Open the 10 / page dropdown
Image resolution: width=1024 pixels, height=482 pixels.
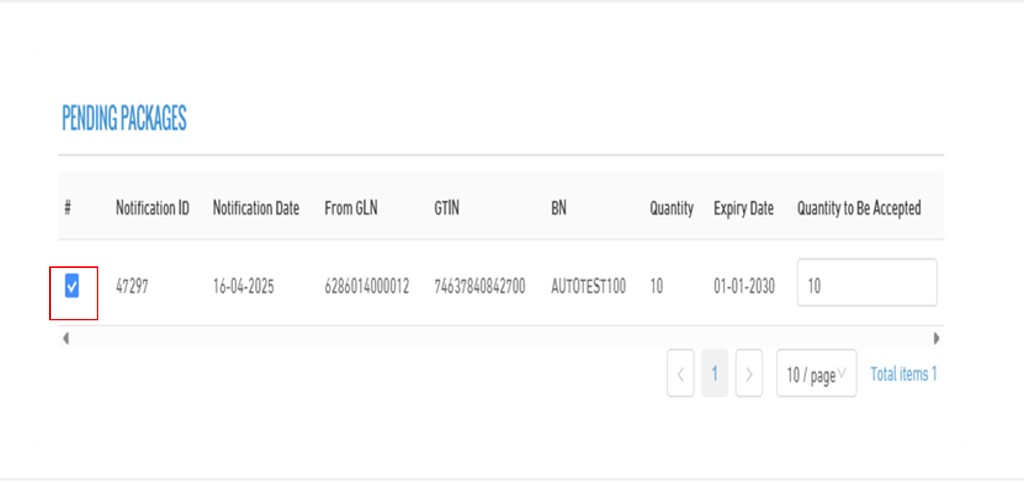pyautogui.click(x=816, y=375)
